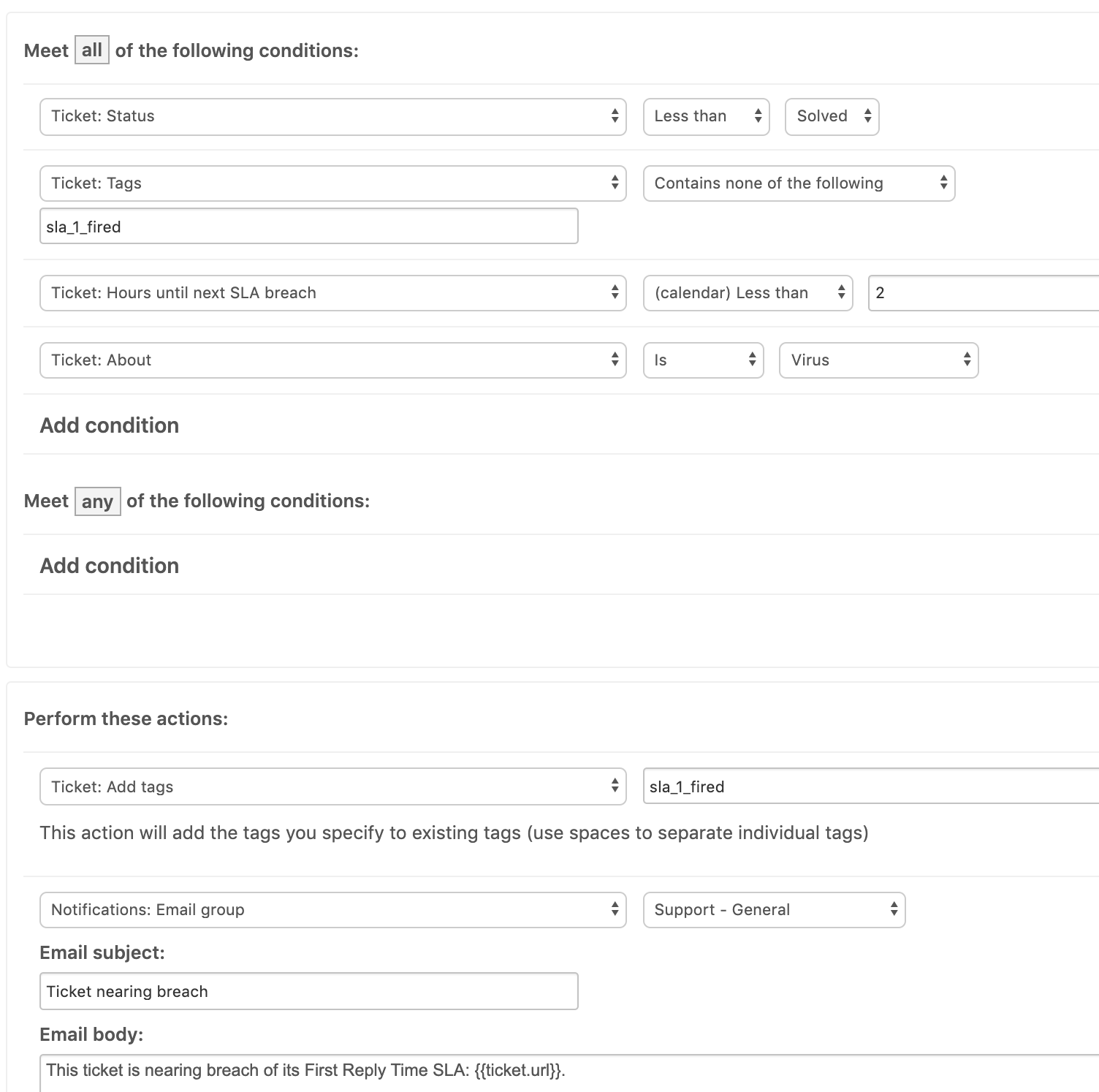Add condition under Meet any section
The width and height of the screenshot is (1099, 1092).
pyautogui.click(x=110, y=566)
